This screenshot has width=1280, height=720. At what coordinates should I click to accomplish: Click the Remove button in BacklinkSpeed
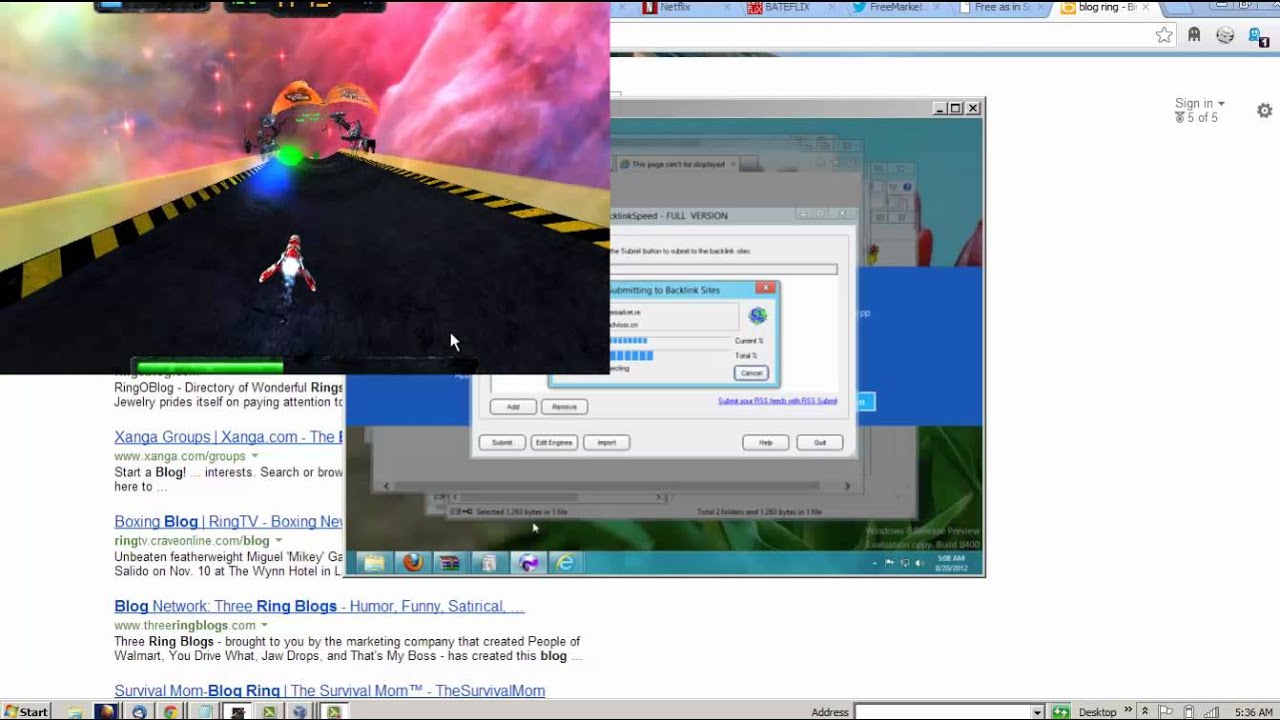pos(564,407)
